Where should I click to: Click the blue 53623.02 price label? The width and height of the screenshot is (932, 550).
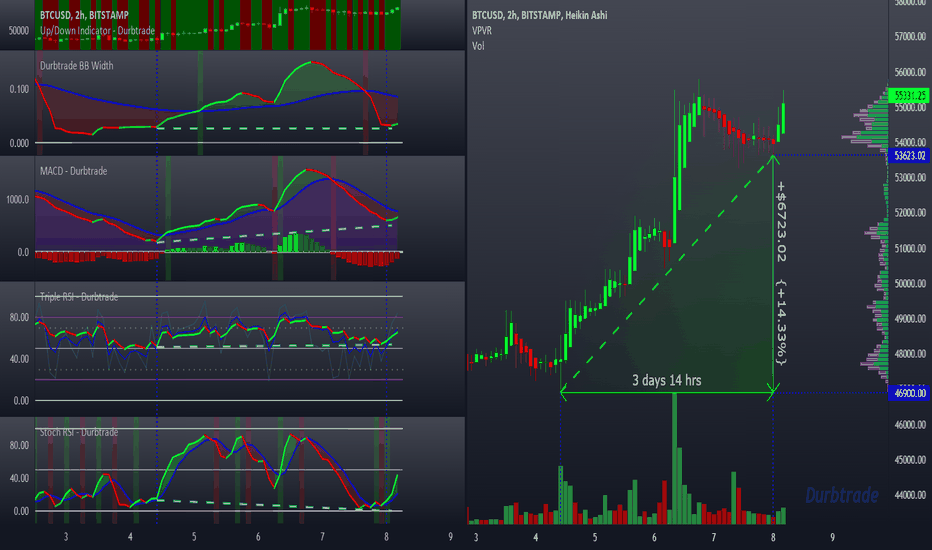[909, 155]
